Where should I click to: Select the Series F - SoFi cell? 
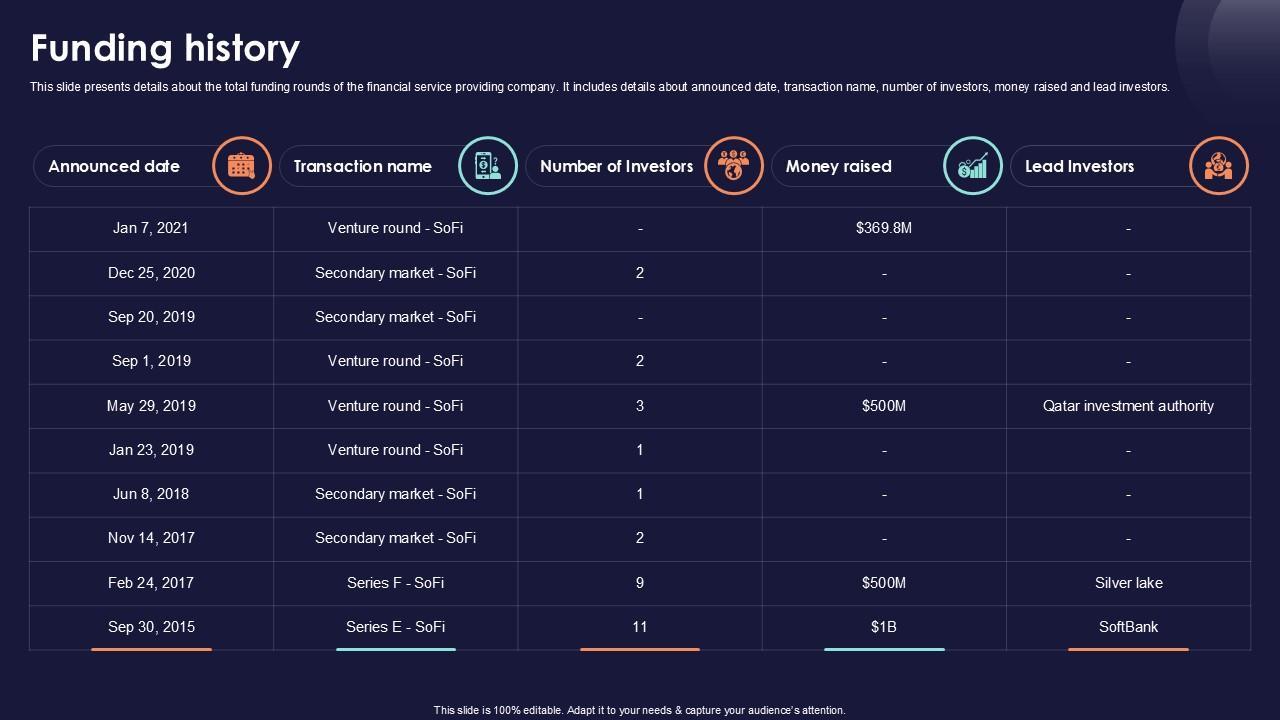(395, 583)
